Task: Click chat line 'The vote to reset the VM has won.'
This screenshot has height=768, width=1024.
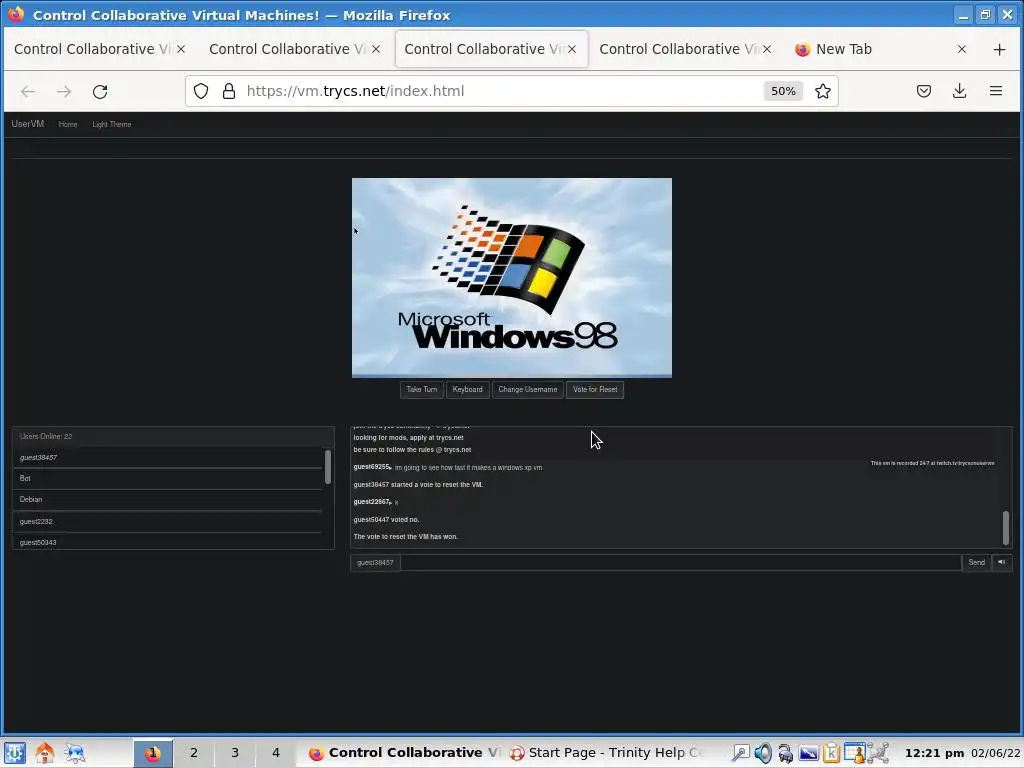Action: 406,536
